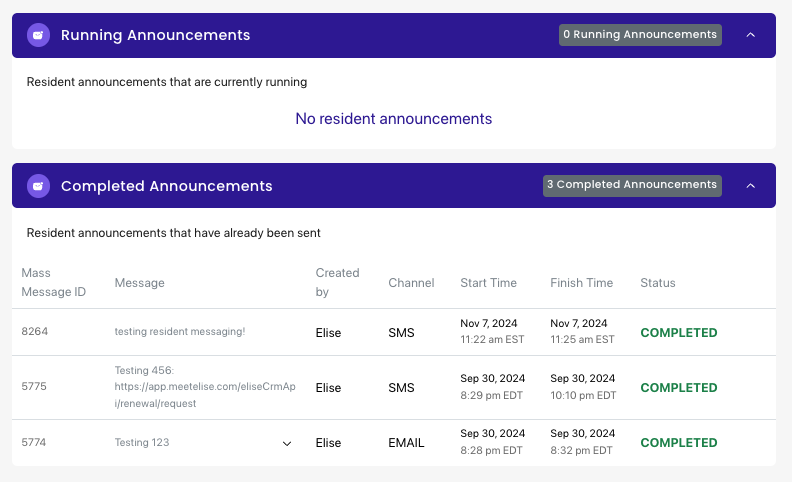Click 'Resident announcements that are currently running' text
Image resolution: width=792 pixels, height=482 pixels.
[x=167, y=82]
